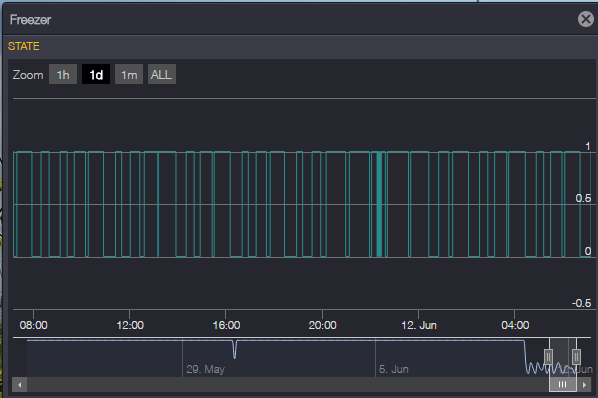This screenshot has height=398, width=598.
Task: Click the 16:00 axis label
Action: pos(226,325)
